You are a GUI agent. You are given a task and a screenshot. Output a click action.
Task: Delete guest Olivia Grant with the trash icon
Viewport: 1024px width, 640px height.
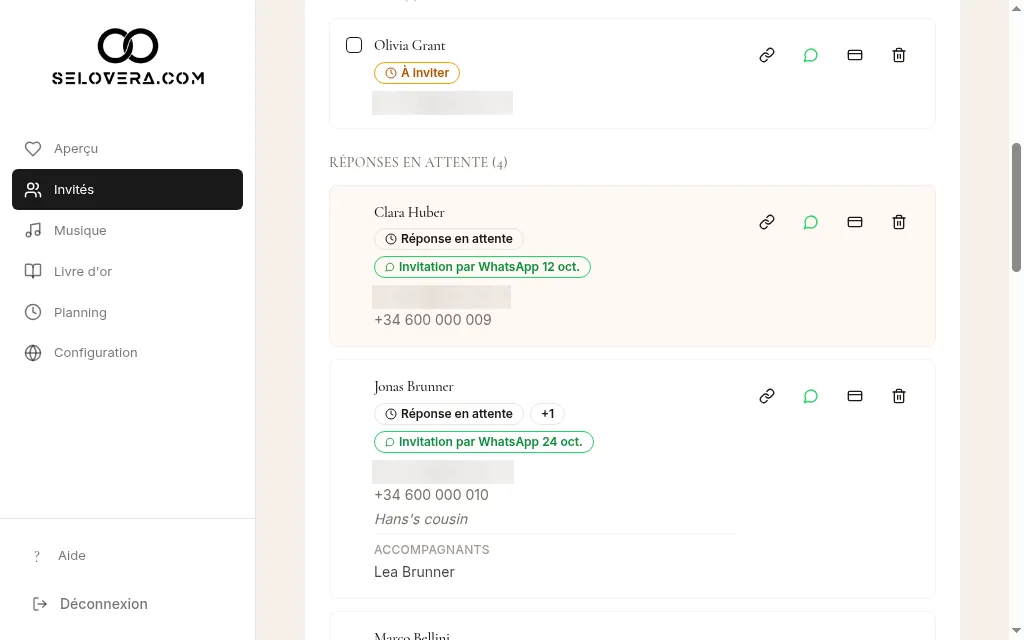pos(899,55)
